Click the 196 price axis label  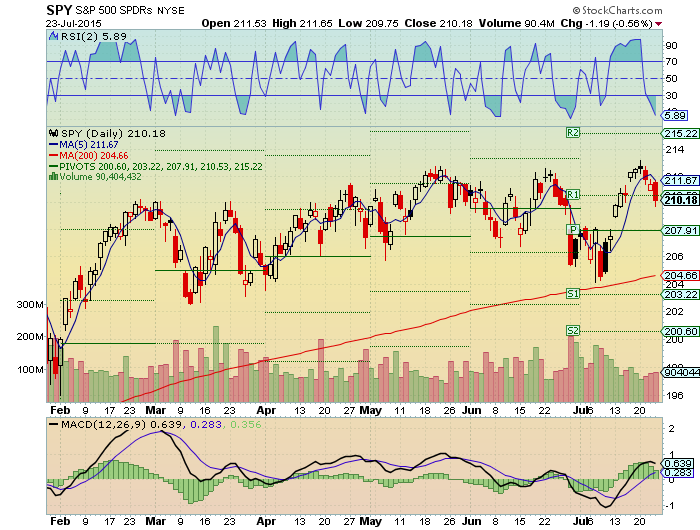(674, 395)
